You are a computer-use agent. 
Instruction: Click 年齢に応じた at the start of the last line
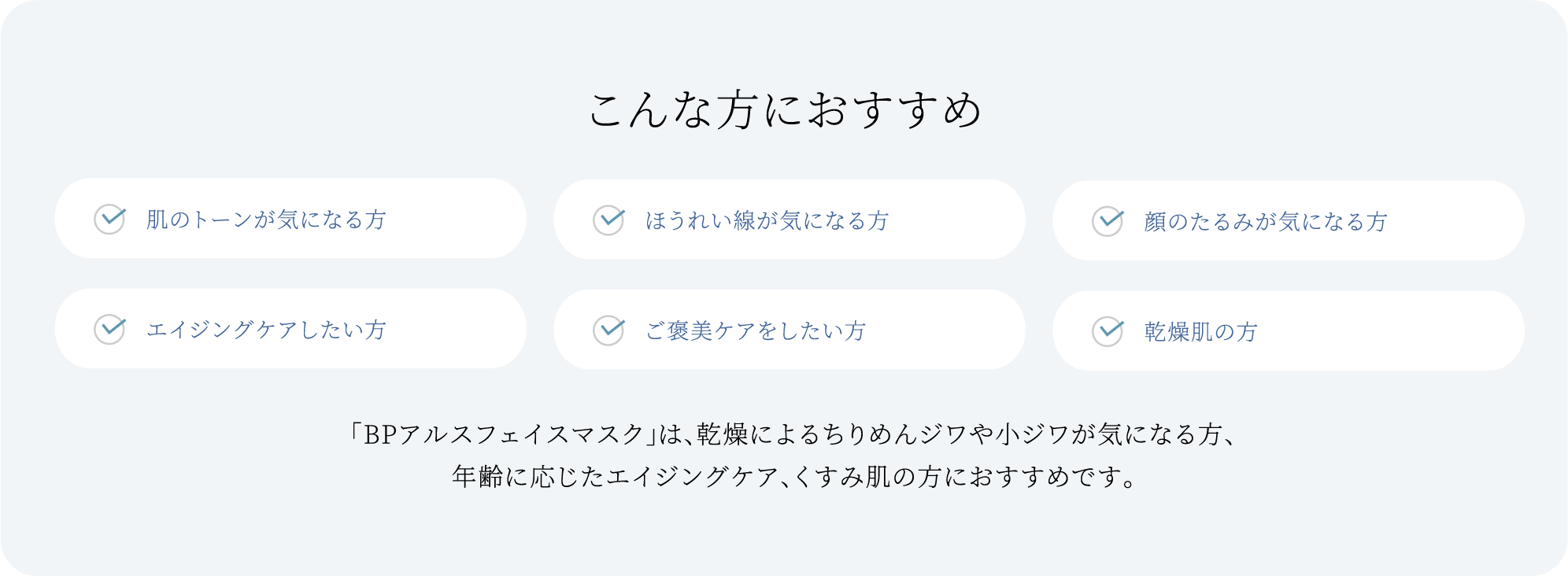click(x=527, y=477)
